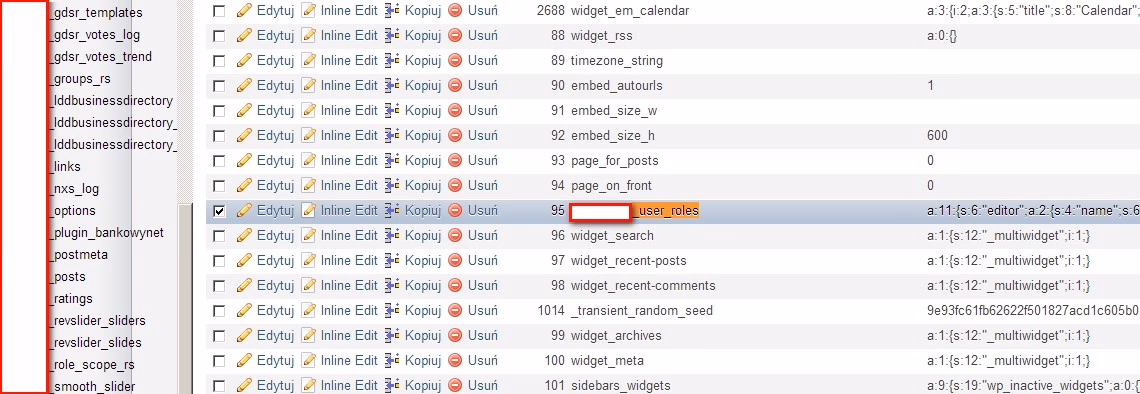Tick the checkbox for sidebars_widgets row
Viewport: 1140px width, 394px height.
[x=219, y=386]
